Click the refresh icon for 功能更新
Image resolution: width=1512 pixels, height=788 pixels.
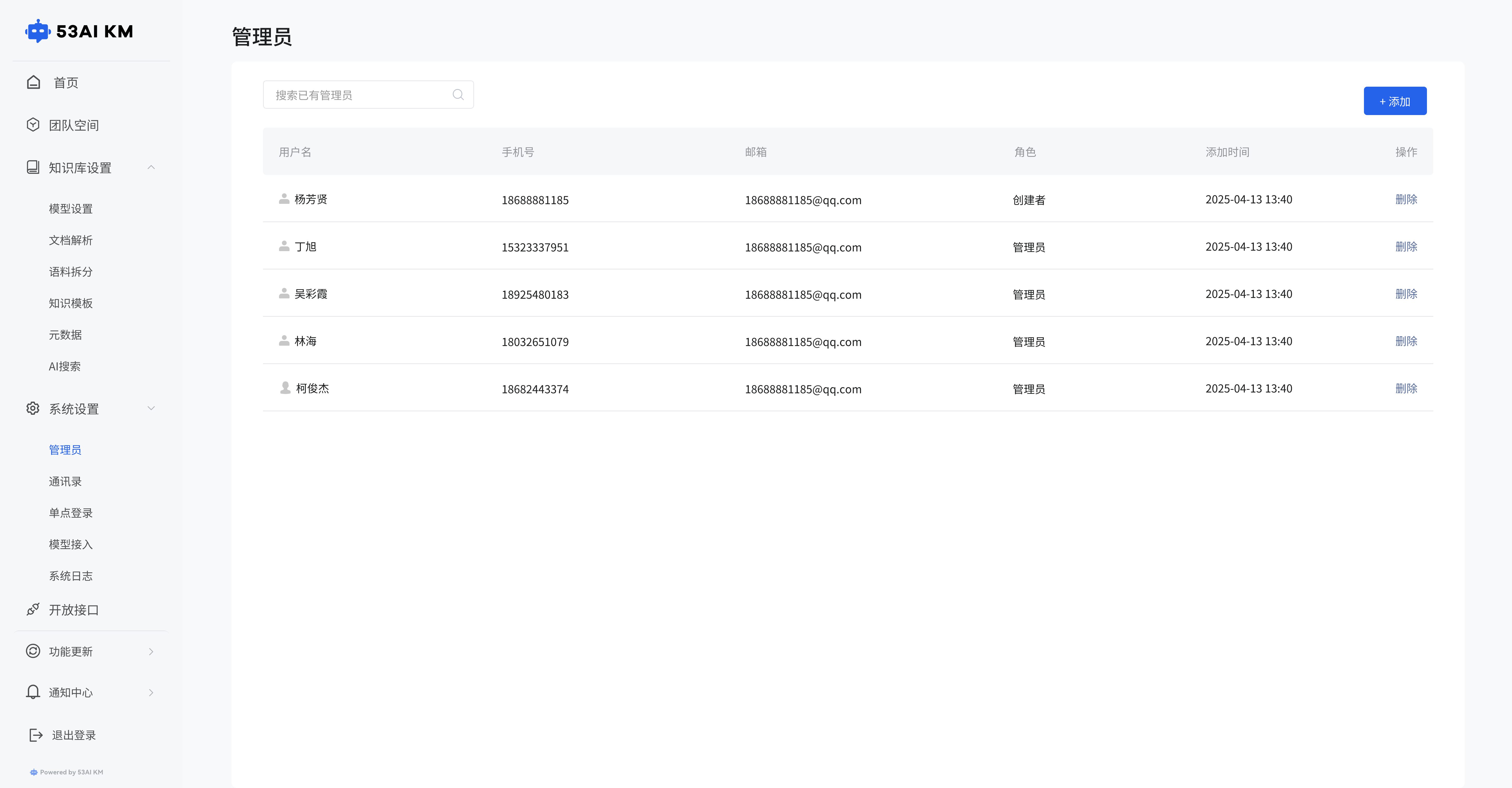pos(33,651)
